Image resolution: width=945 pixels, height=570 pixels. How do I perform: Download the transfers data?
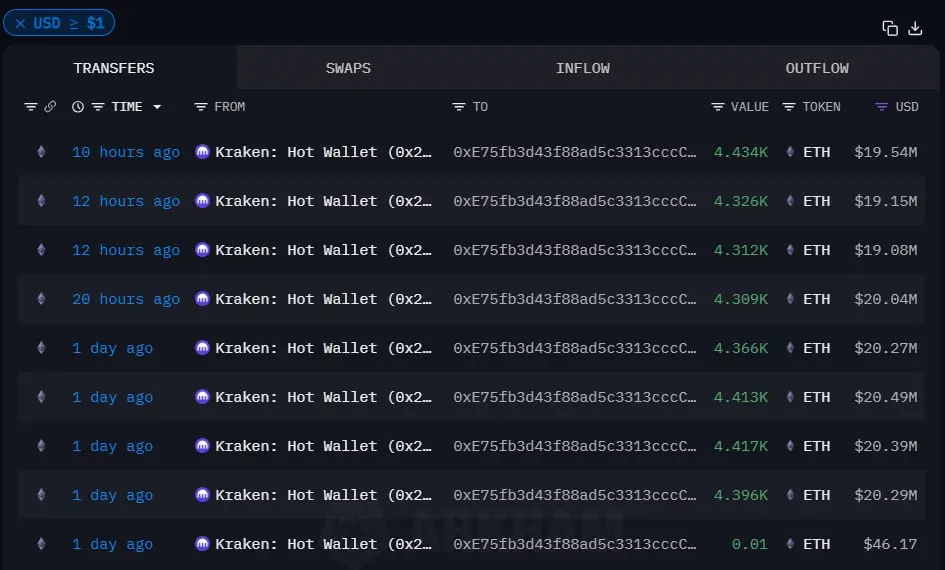[x=915, y=28]
